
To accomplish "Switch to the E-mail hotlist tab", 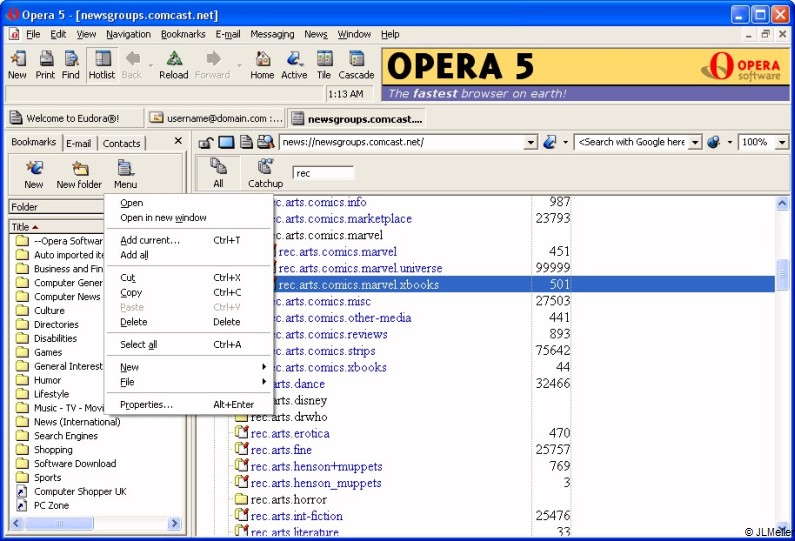I will (x=79, y=143).
